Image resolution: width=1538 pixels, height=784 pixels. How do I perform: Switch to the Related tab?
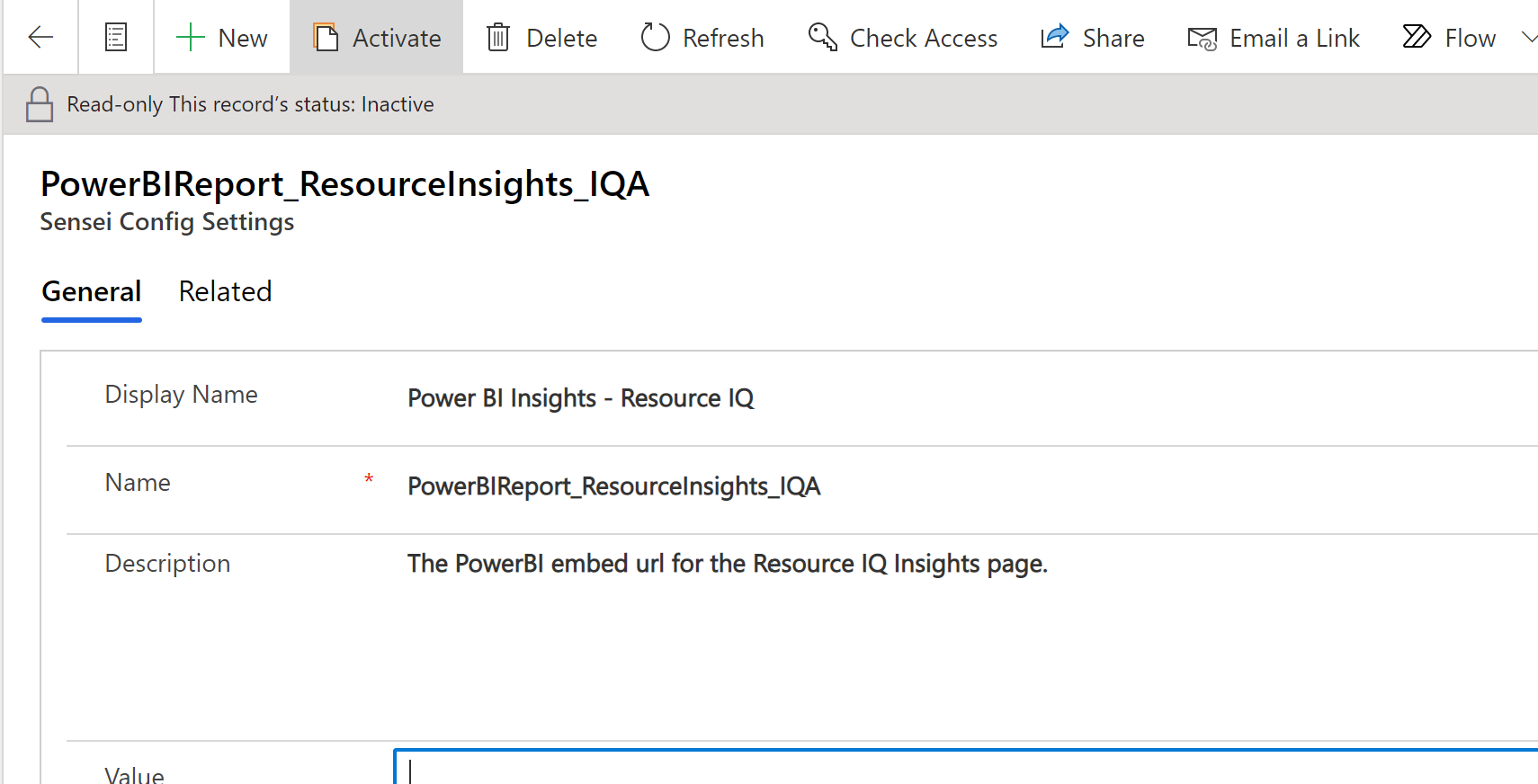pos(225,291)
